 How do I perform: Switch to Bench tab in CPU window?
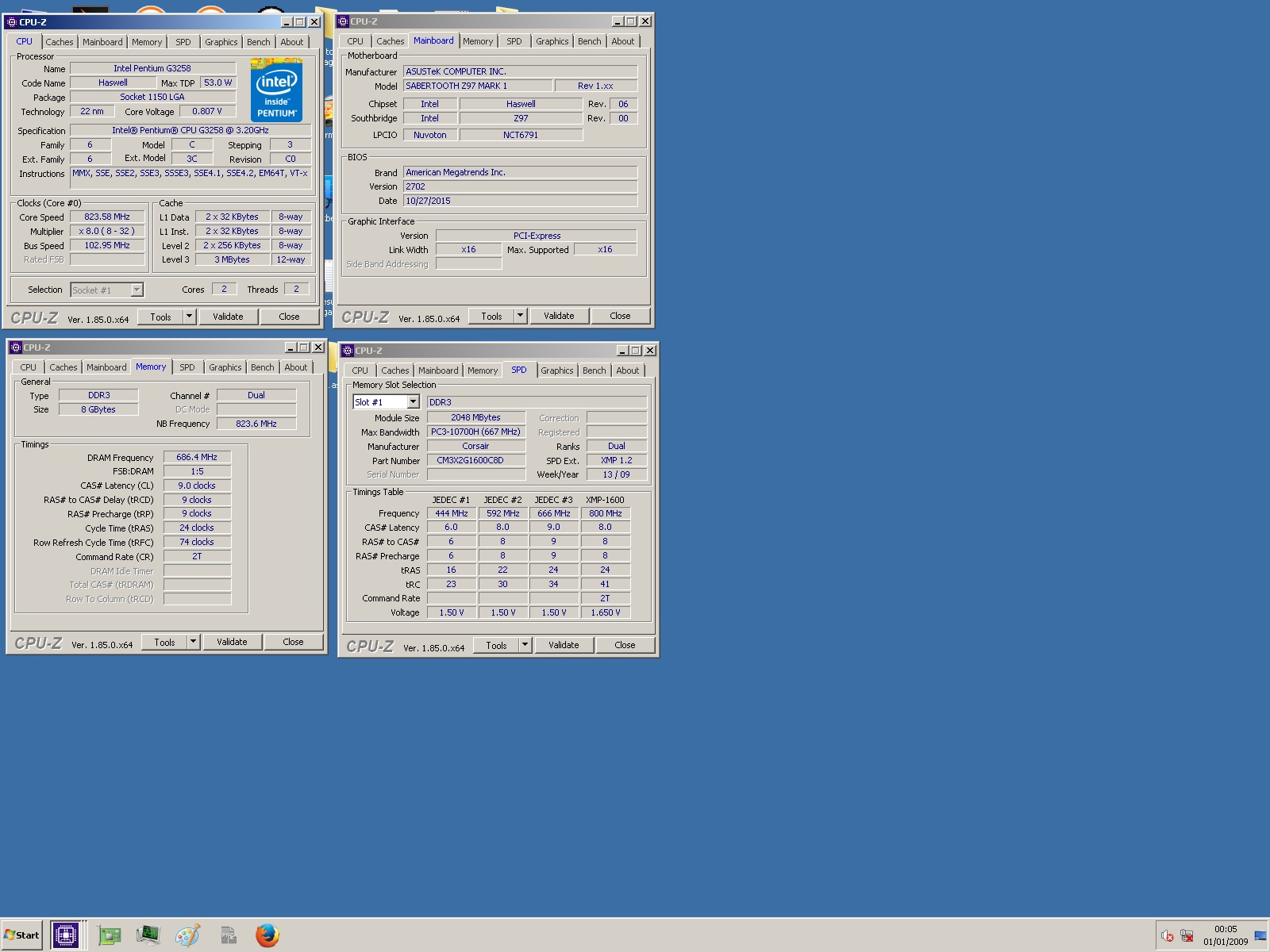258,42
